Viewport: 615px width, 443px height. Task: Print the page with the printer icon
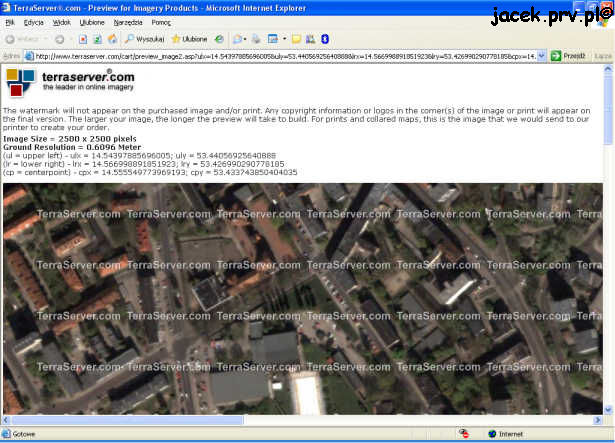pos(256,39)
